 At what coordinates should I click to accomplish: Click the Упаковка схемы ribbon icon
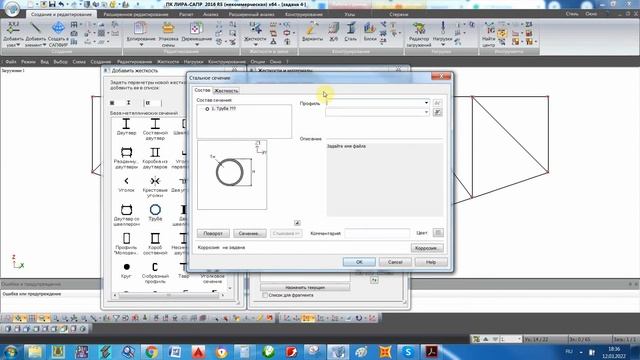168,28
